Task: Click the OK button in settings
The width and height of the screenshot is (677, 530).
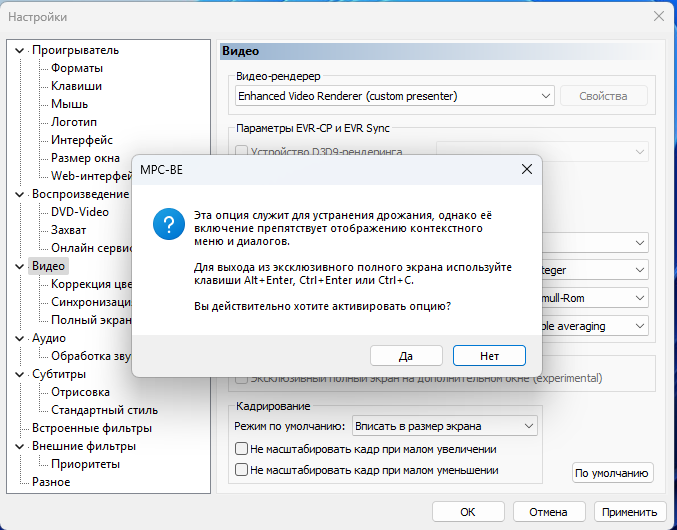Action: (x=468, y=512)
